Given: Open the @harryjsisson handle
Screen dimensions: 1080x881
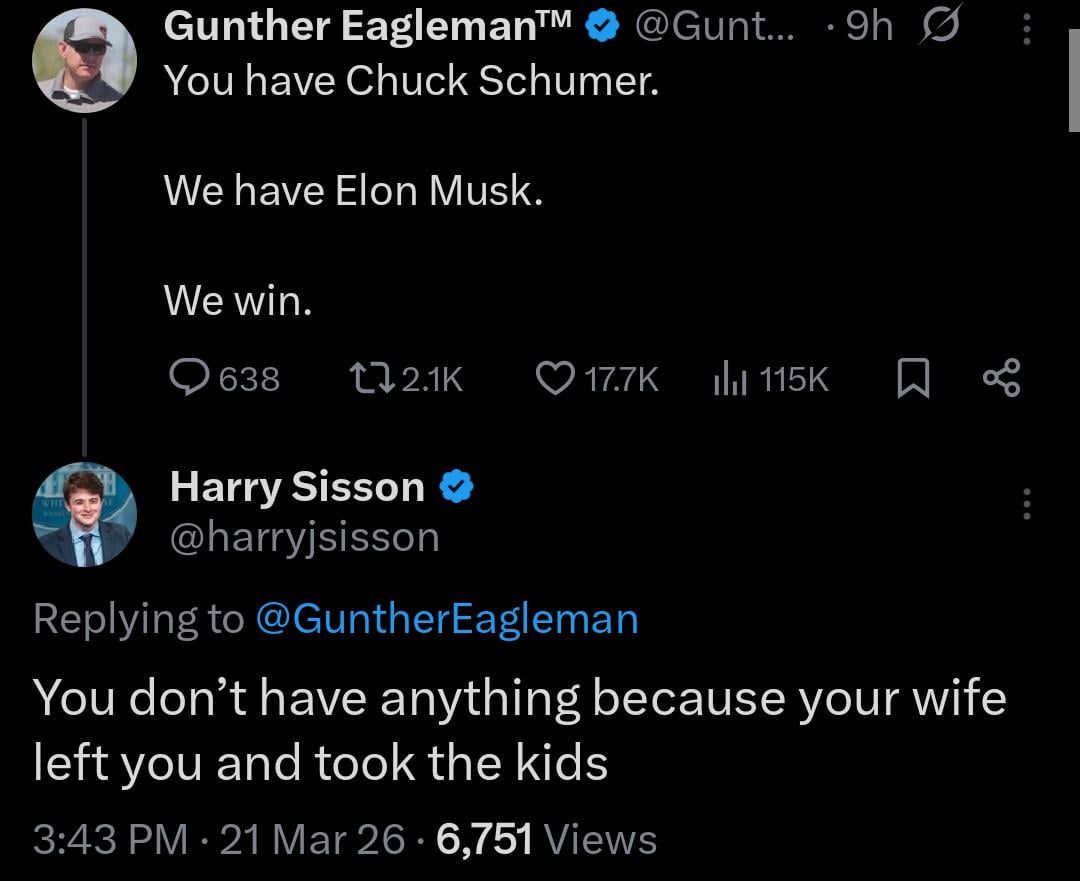Looking at the screenshot, I should click(305, 537).
